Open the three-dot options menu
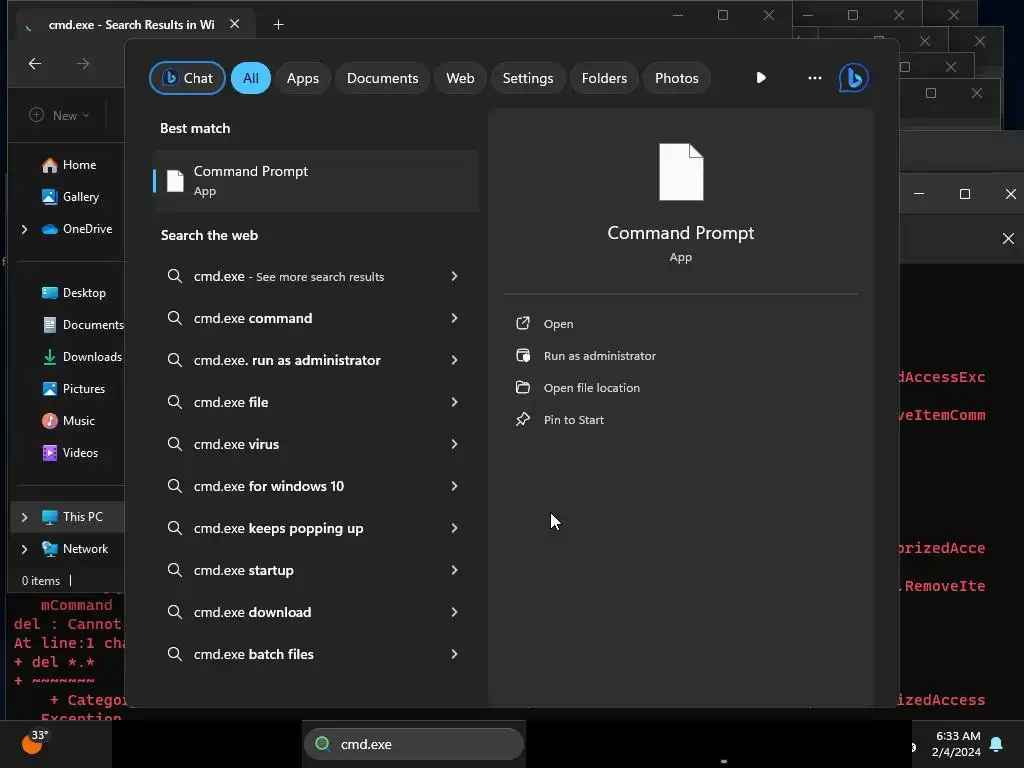The height and width of the screenshot is (768, 1024). (814, 78)
